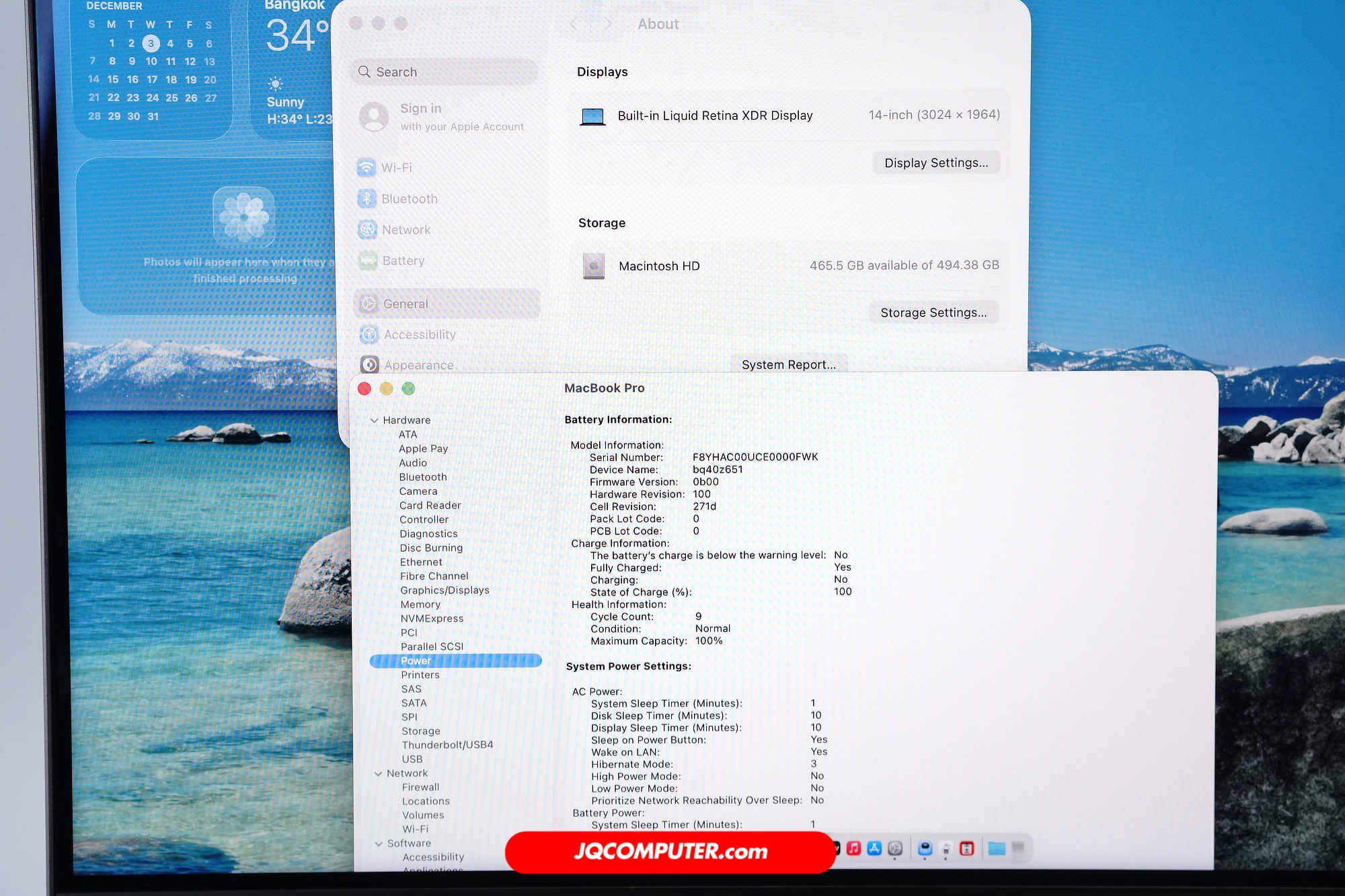Click System Settings icon in Dock
Screen dimensions: 1345x896
pyautogui.click(x=895, y=849)
